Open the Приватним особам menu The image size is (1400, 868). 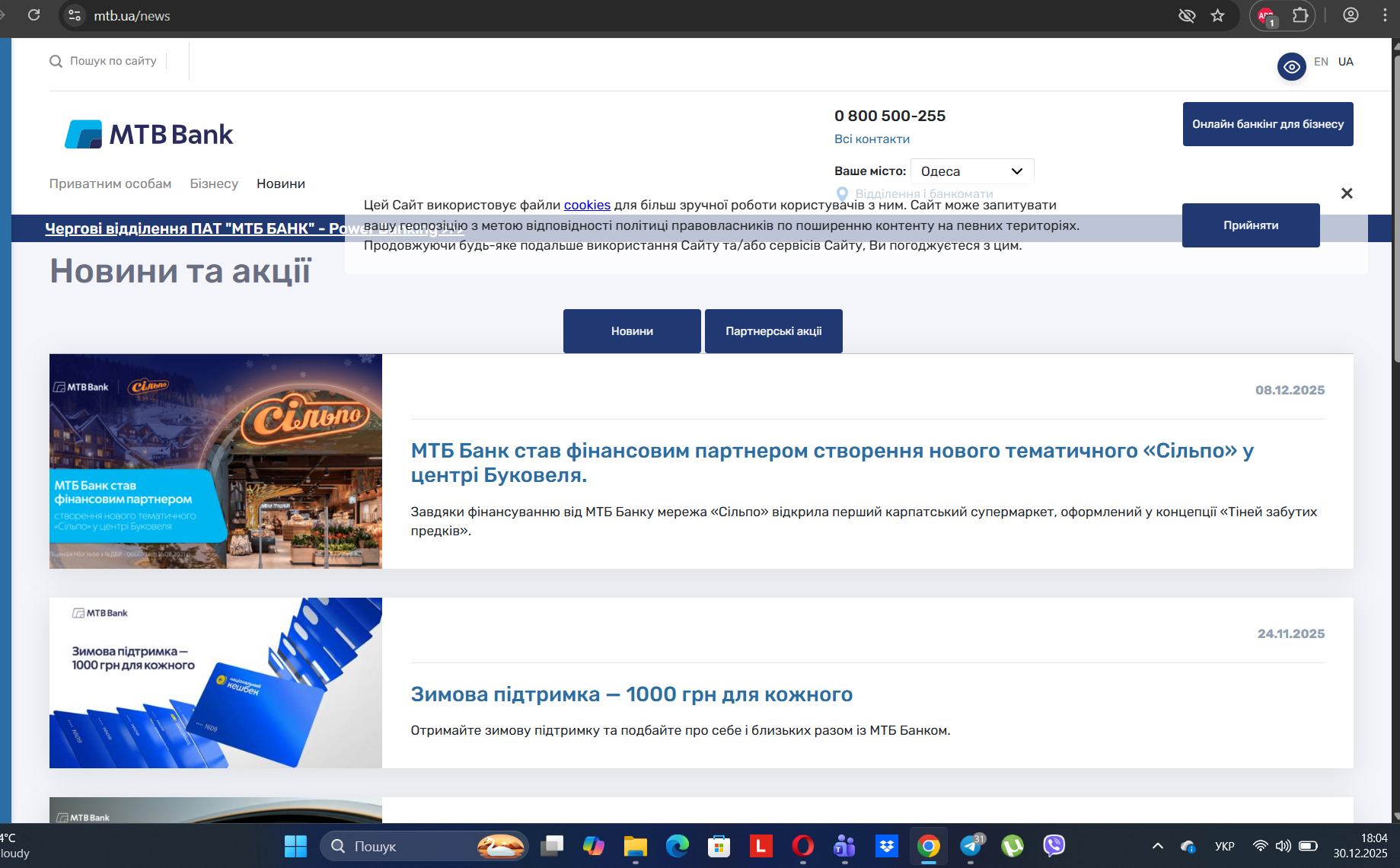pos(110,183)
